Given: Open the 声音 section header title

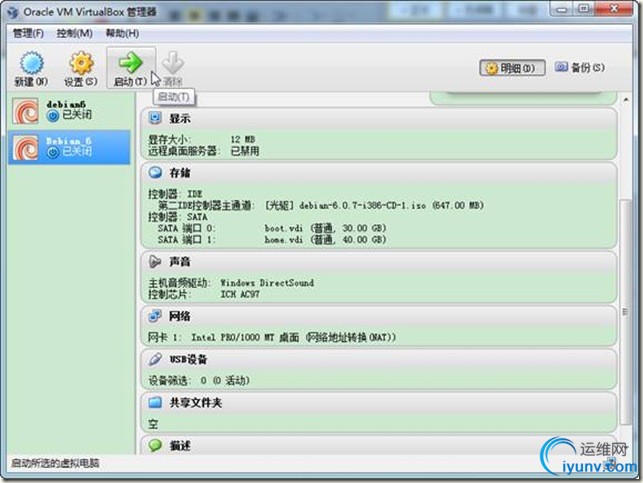Looking at the screenshot, I should pos(180,262).
